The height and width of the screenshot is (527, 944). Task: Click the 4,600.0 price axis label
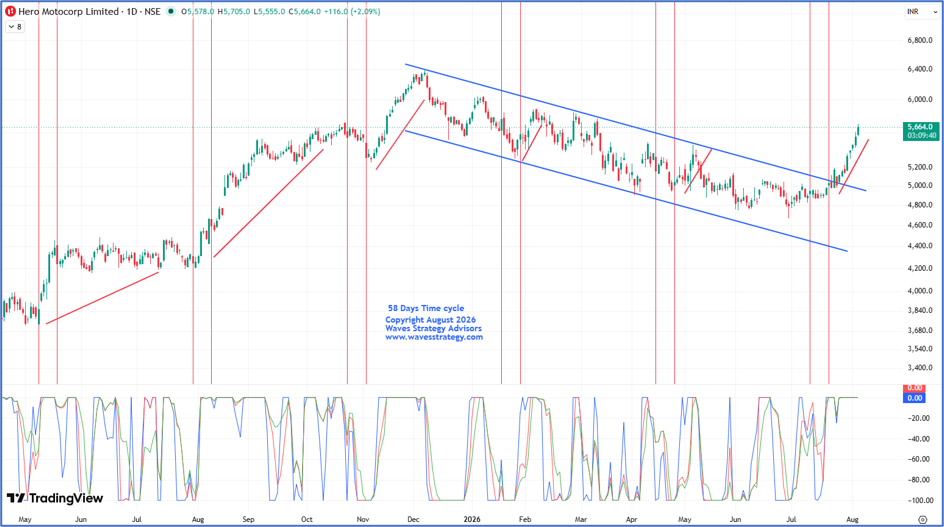[x=921, y=225]
